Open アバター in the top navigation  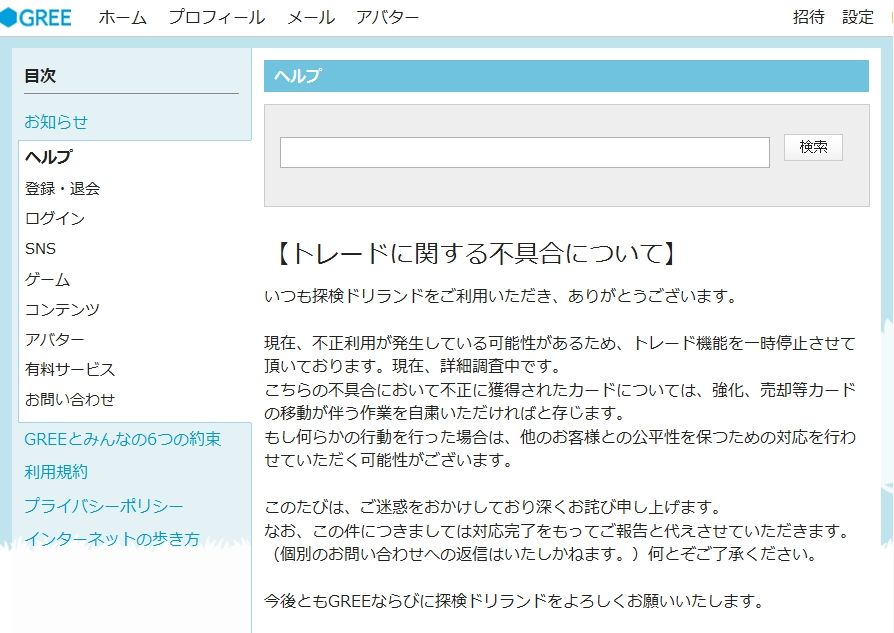click(387, 18)
